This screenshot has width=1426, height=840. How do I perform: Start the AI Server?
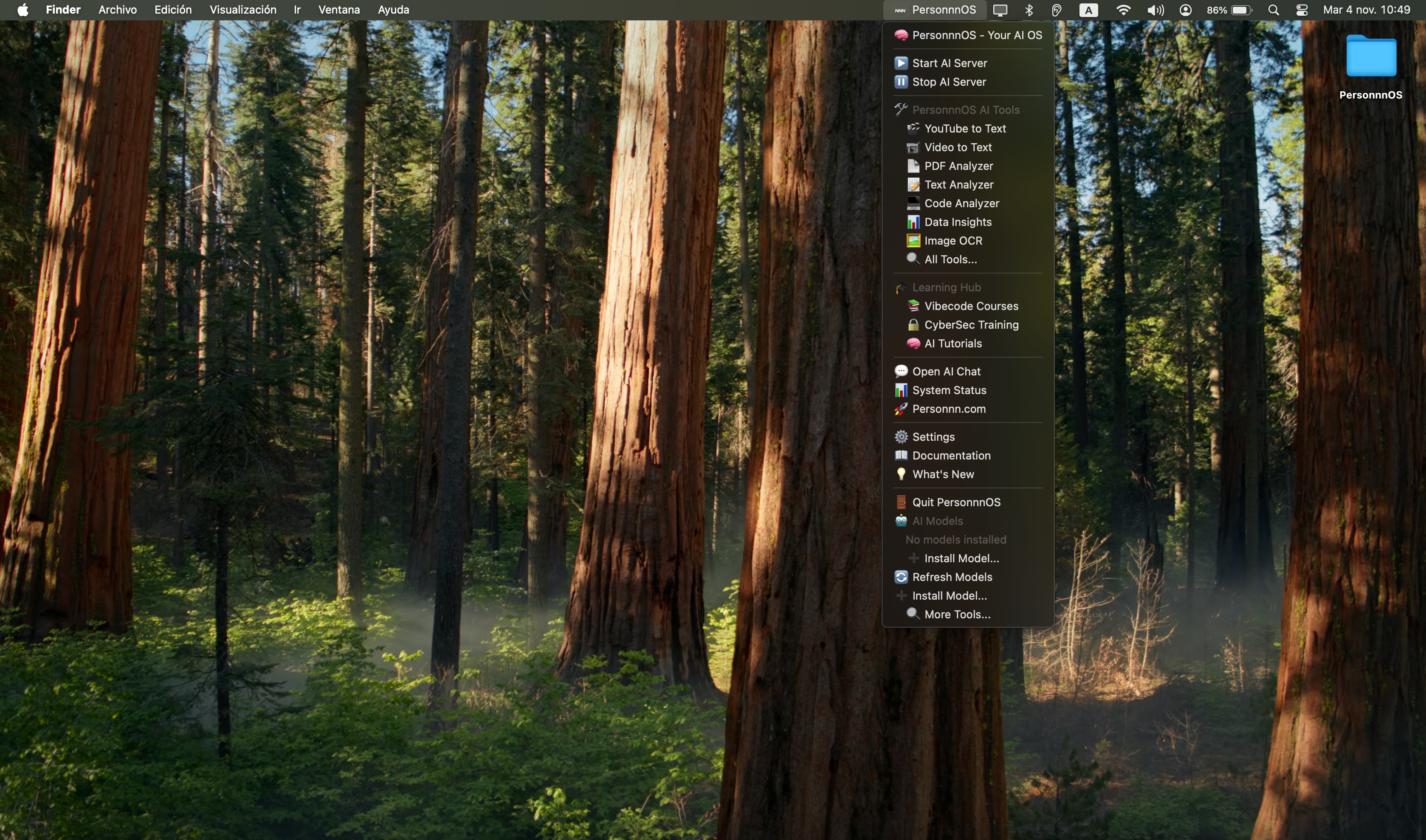pos(949,63)
